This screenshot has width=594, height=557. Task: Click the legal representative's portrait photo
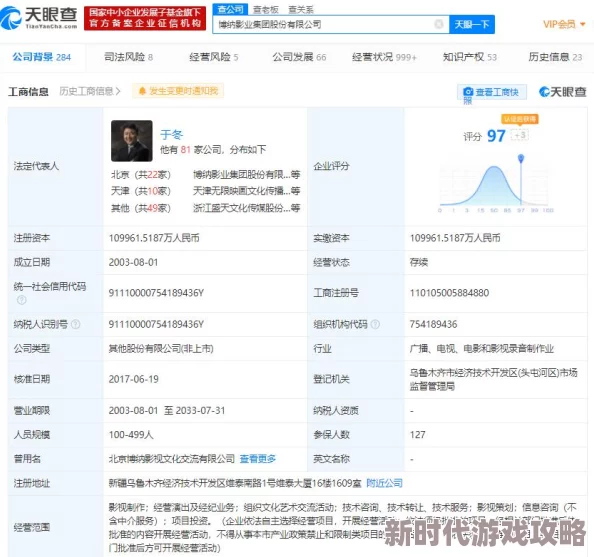[131, 141]
